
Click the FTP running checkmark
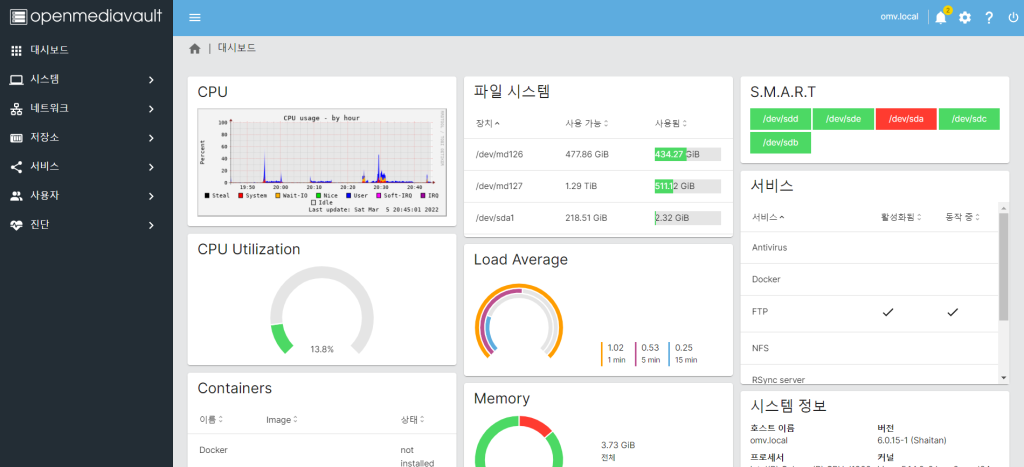953,312
